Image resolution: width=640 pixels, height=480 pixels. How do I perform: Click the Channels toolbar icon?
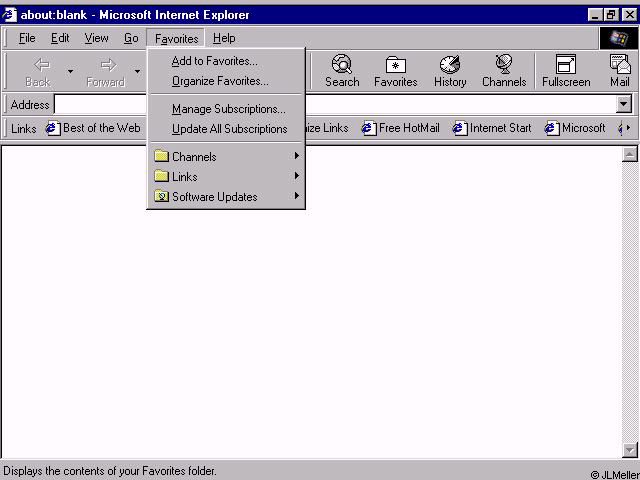coord(504,71)
